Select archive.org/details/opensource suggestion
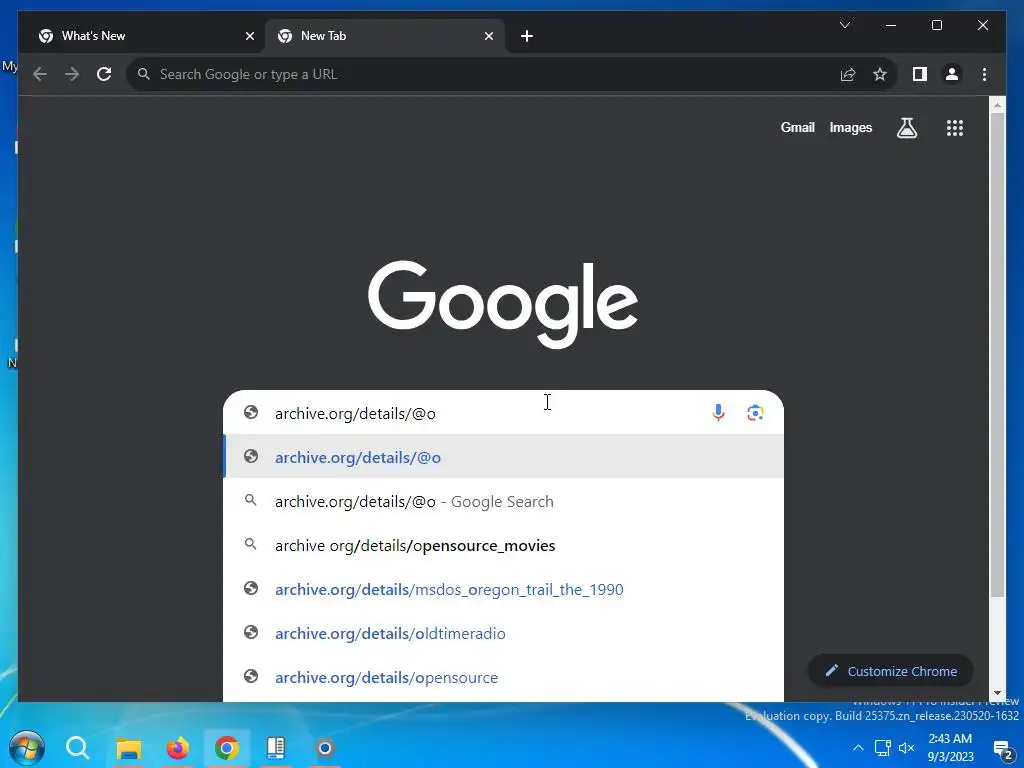Viewport: 1024px width, 768px height. point(504,677)
